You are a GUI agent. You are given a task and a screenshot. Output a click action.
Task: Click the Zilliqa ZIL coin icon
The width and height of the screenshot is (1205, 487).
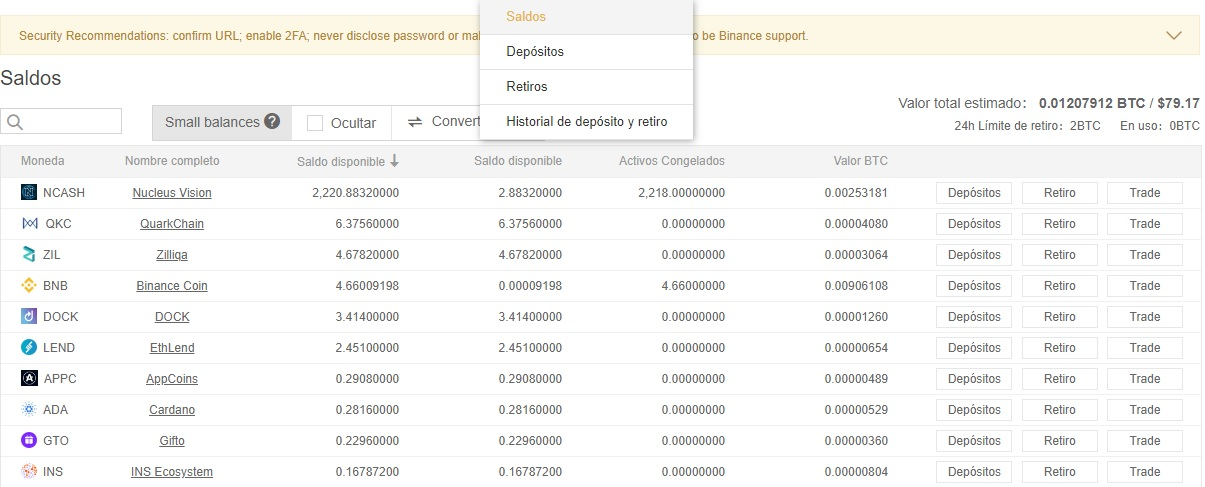pos(28,254)
